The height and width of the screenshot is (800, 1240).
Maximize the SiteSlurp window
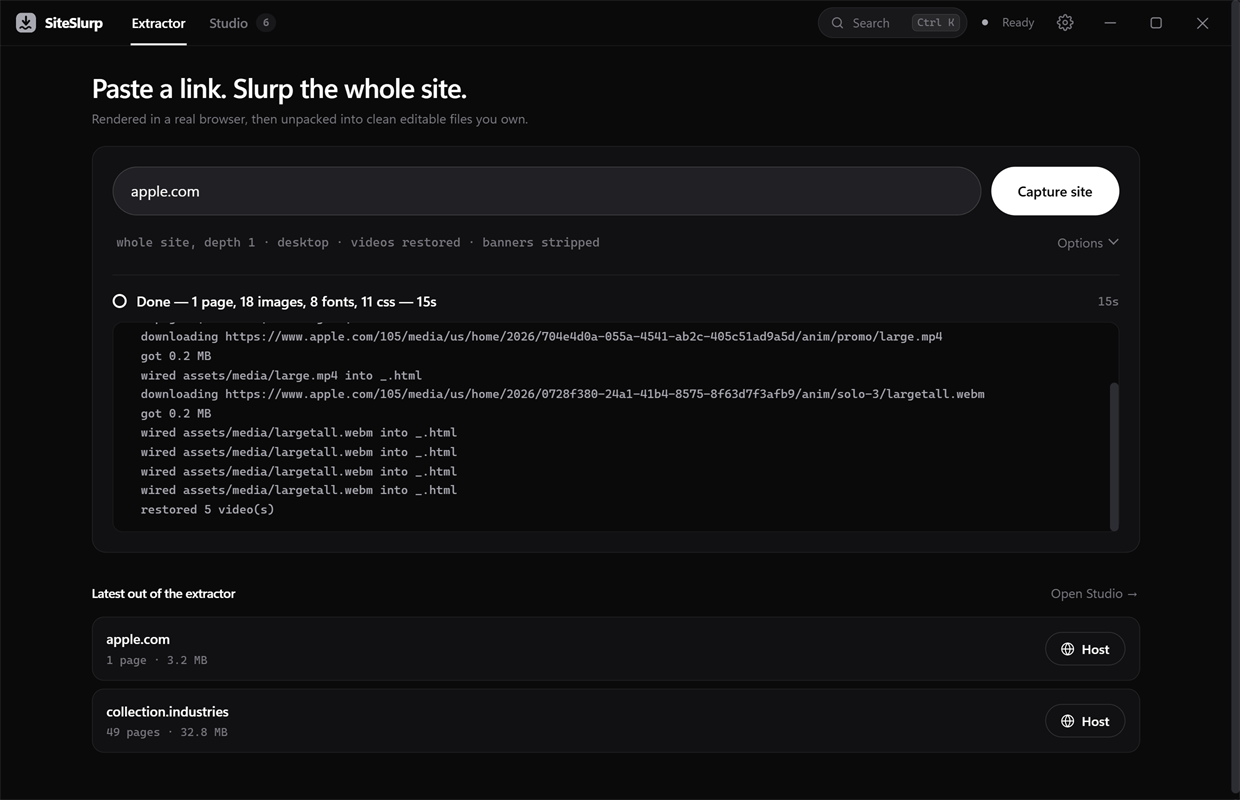click(x=1156, y=23)
